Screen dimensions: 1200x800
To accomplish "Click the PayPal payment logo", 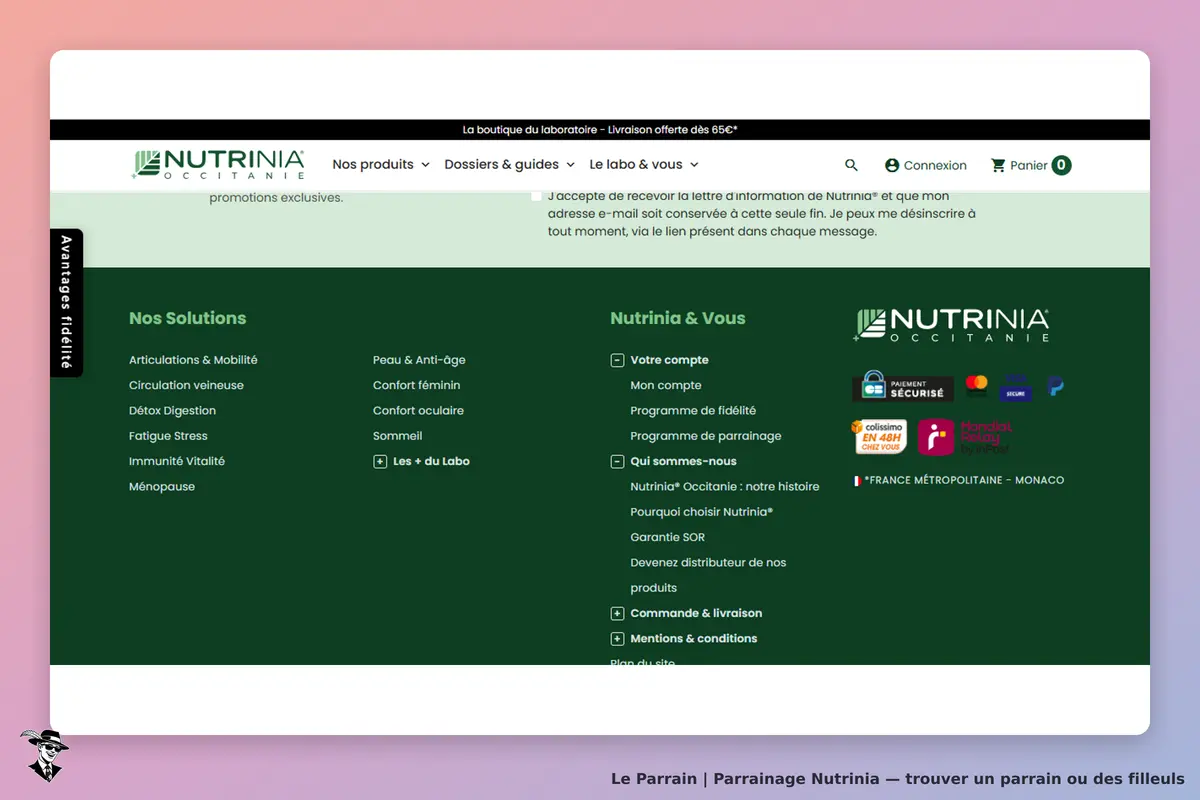I will pyautogui.click(x=1055, y=385).
